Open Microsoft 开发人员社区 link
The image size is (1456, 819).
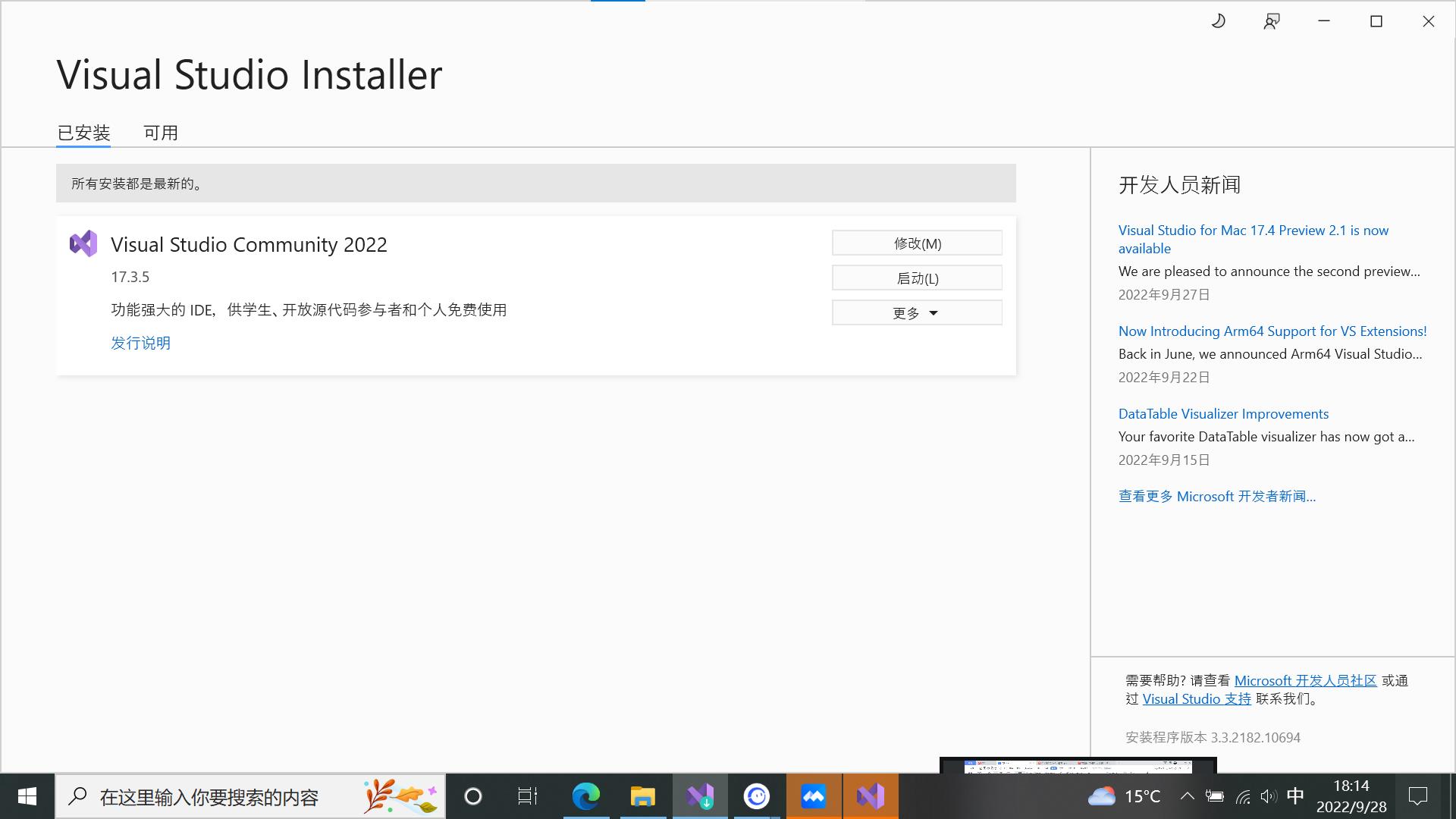[x=1305, y=680]
